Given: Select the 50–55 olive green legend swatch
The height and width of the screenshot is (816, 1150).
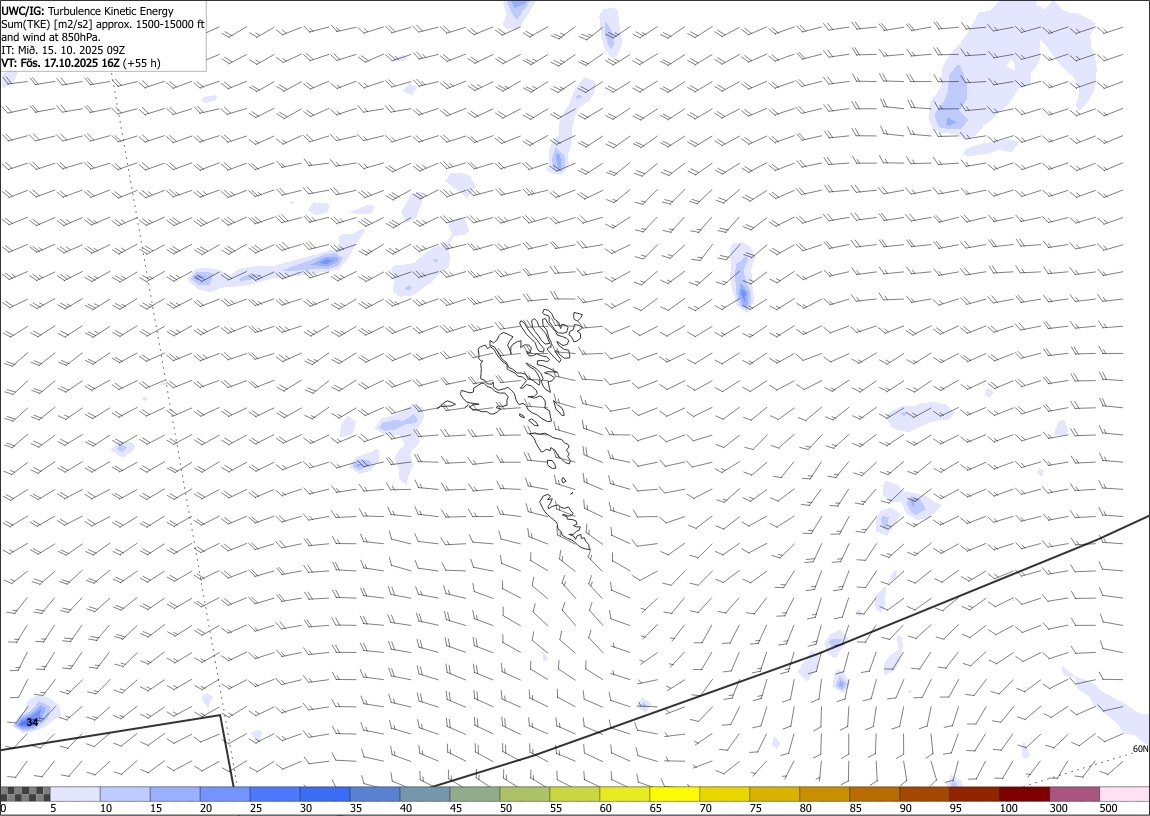Looking at the screenshot, I should pyautogui.click(x=524, y=794).
